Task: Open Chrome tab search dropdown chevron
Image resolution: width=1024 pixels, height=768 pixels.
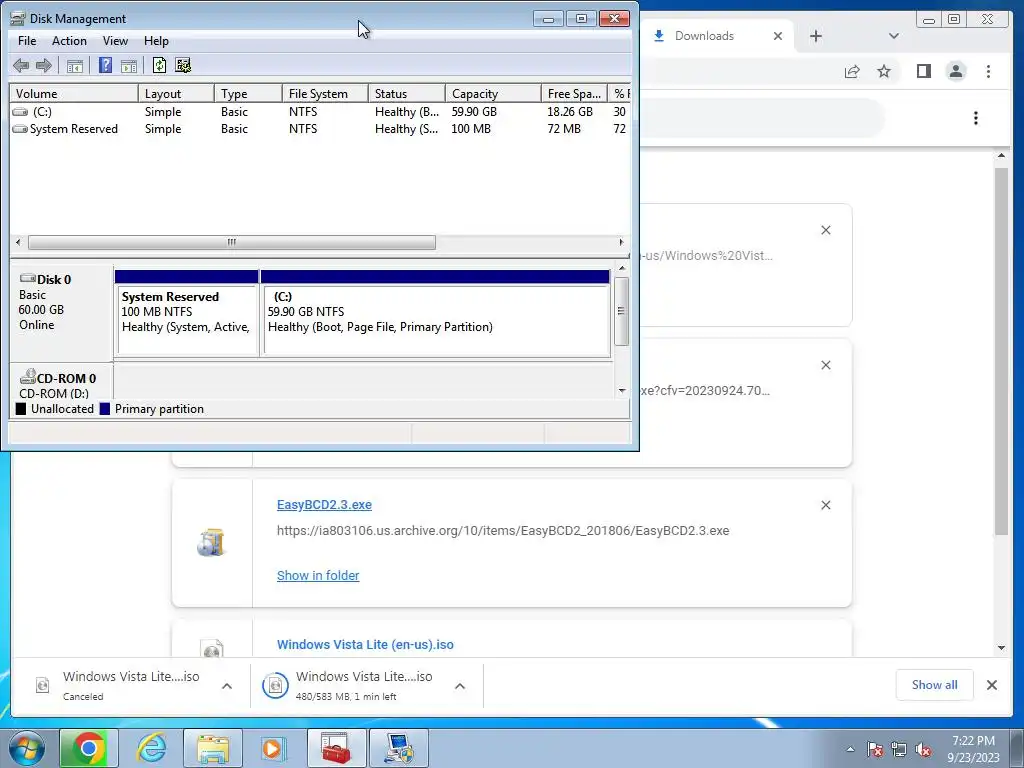Action: tap(894, 36)
